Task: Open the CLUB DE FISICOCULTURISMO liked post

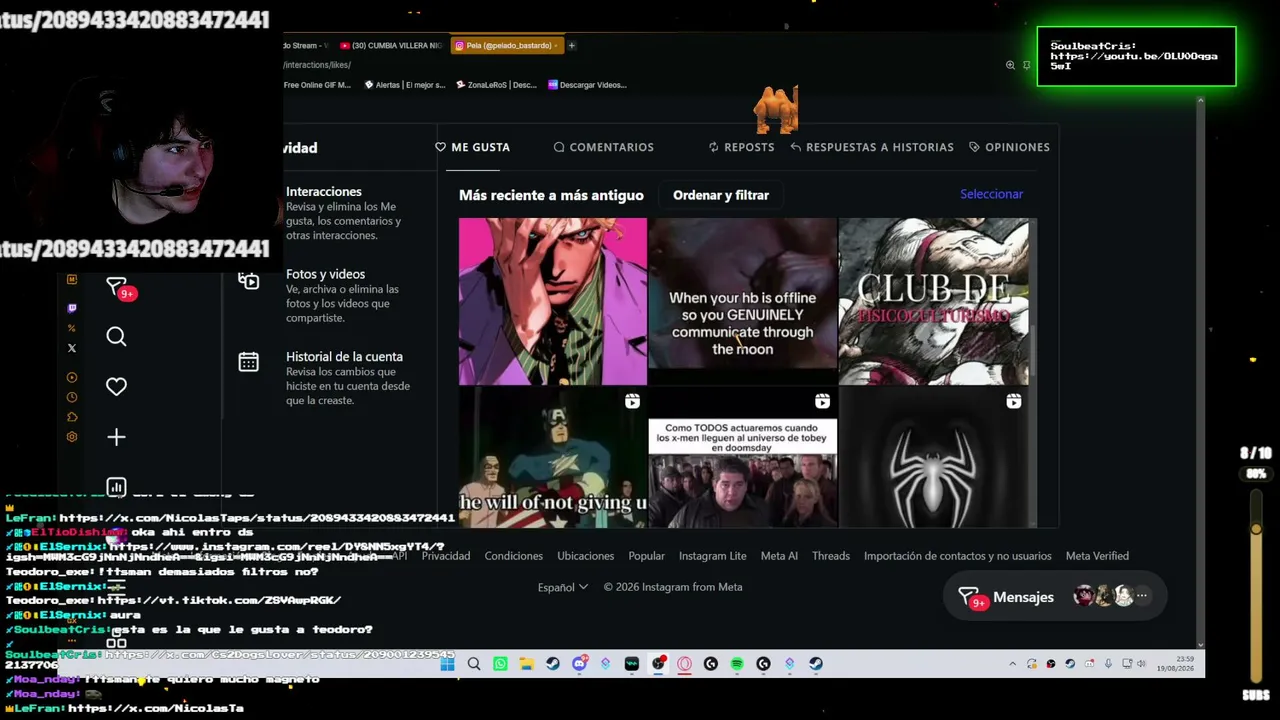Action: click(933, 301)
